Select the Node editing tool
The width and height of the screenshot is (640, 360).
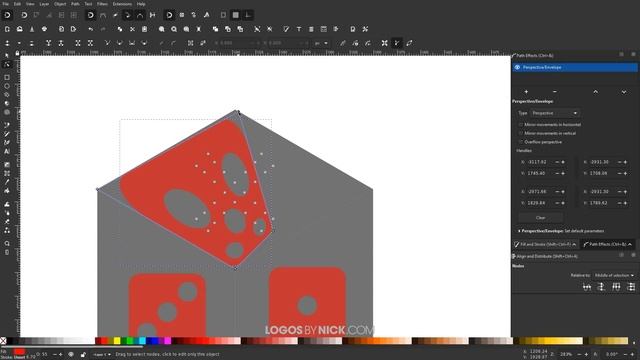point(7,64)
